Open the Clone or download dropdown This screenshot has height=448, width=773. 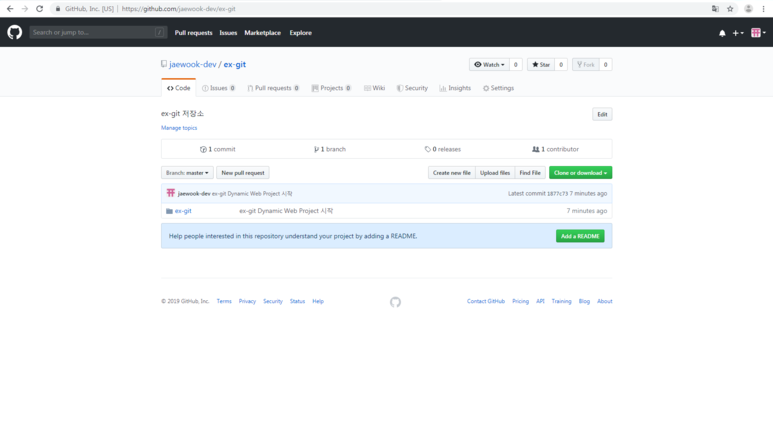pyautogui.click(x=580, y=173)
